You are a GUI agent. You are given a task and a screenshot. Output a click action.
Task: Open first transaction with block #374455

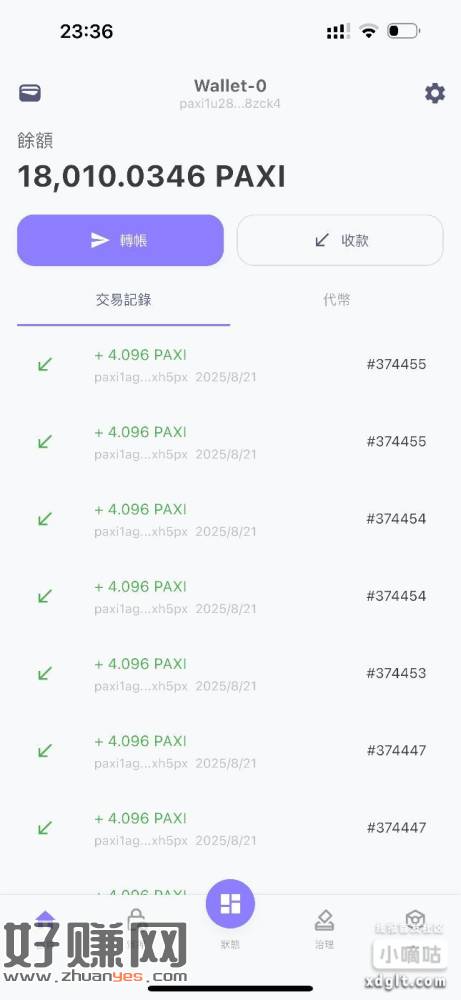point(230,365)
